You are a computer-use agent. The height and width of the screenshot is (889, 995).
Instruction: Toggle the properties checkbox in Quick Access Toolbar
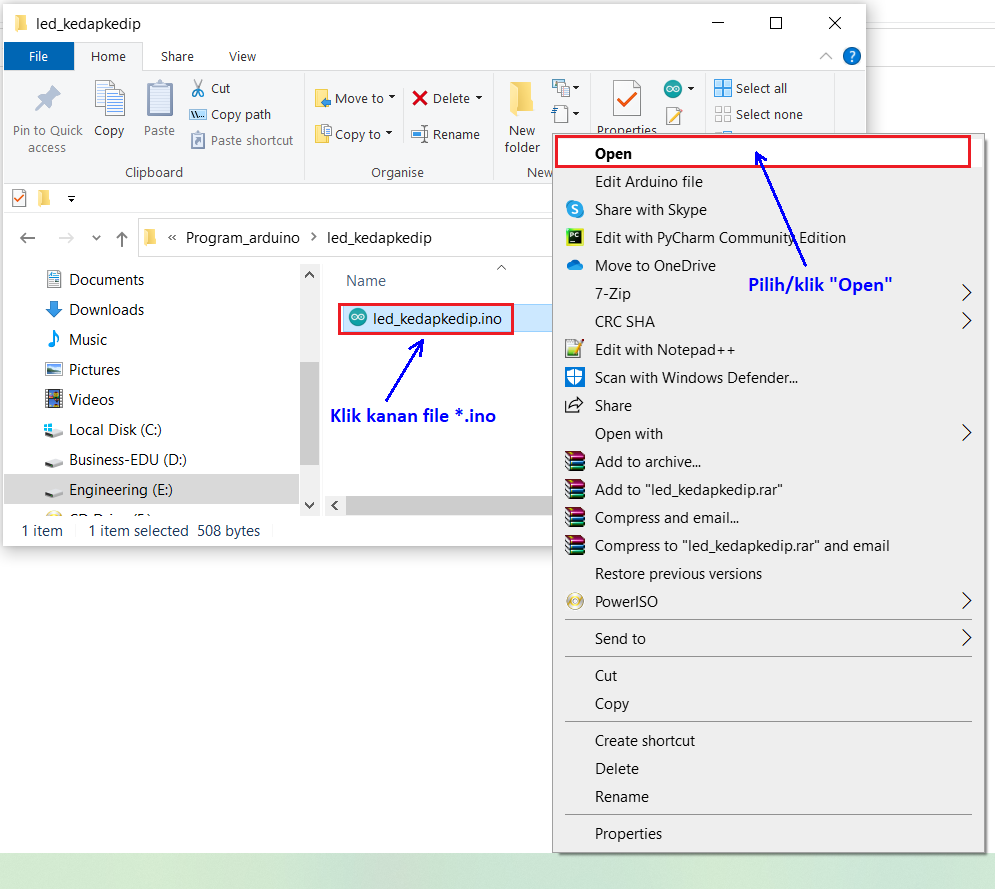click(19, 199)
